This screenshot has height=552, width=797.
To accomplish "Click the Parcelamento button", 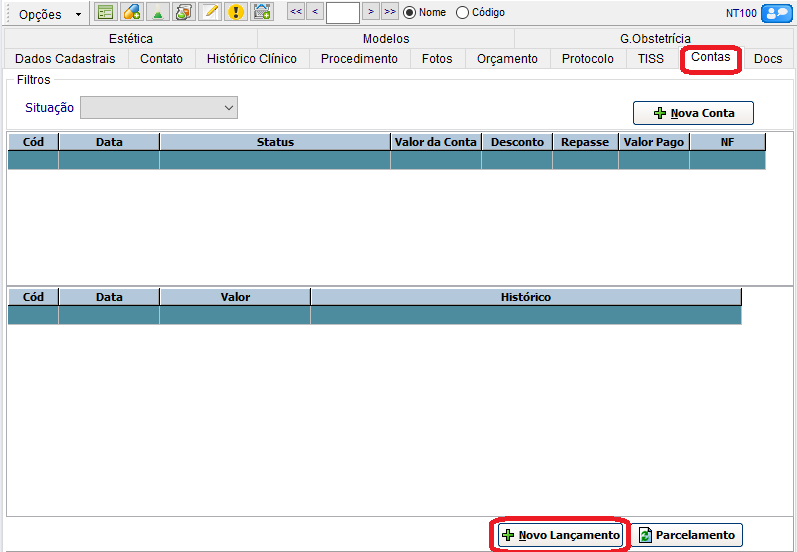I will pos(686,535).
